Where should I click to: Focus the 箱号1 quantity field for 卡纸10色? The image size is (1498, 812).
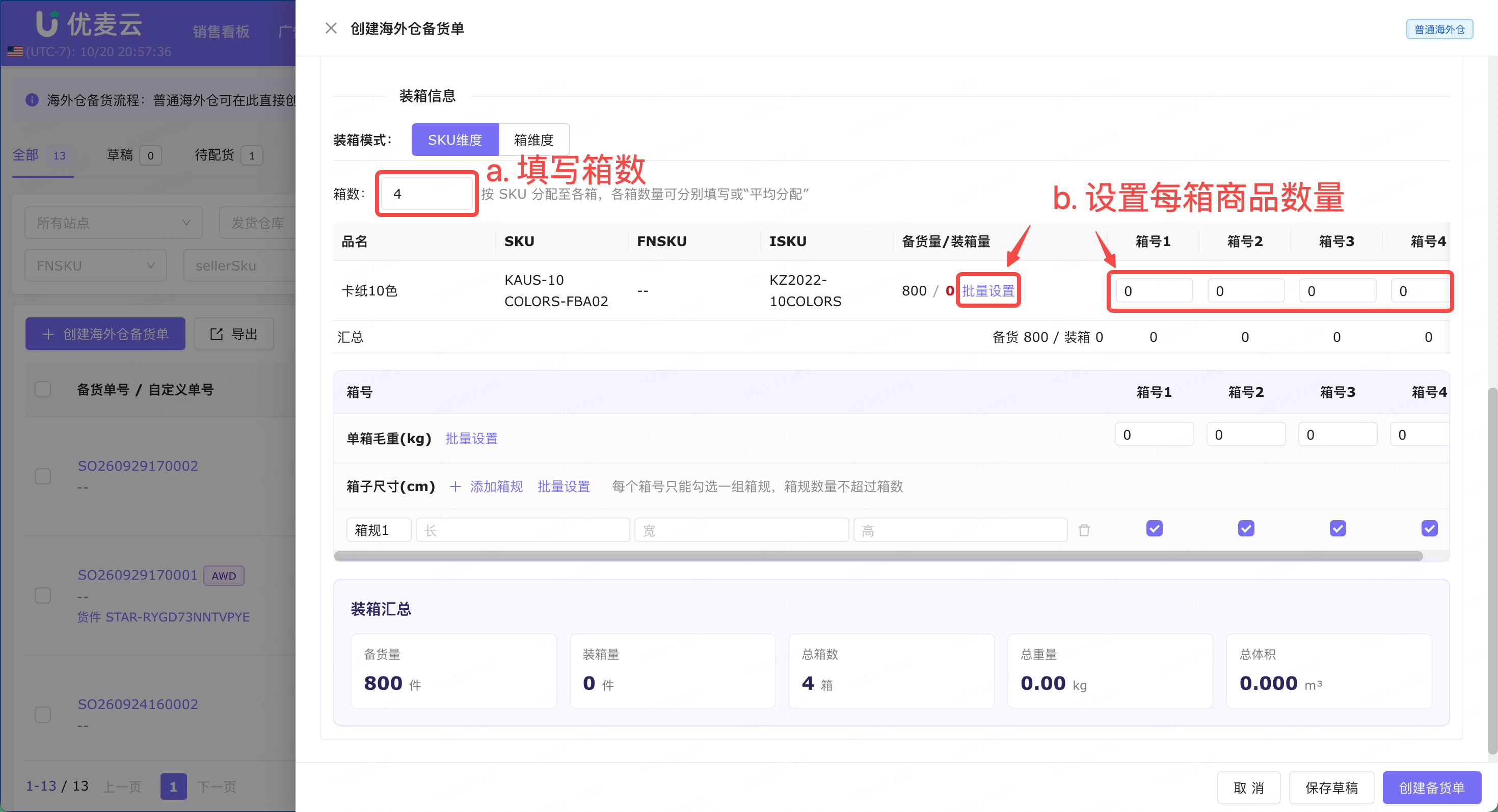[1154, 291]
